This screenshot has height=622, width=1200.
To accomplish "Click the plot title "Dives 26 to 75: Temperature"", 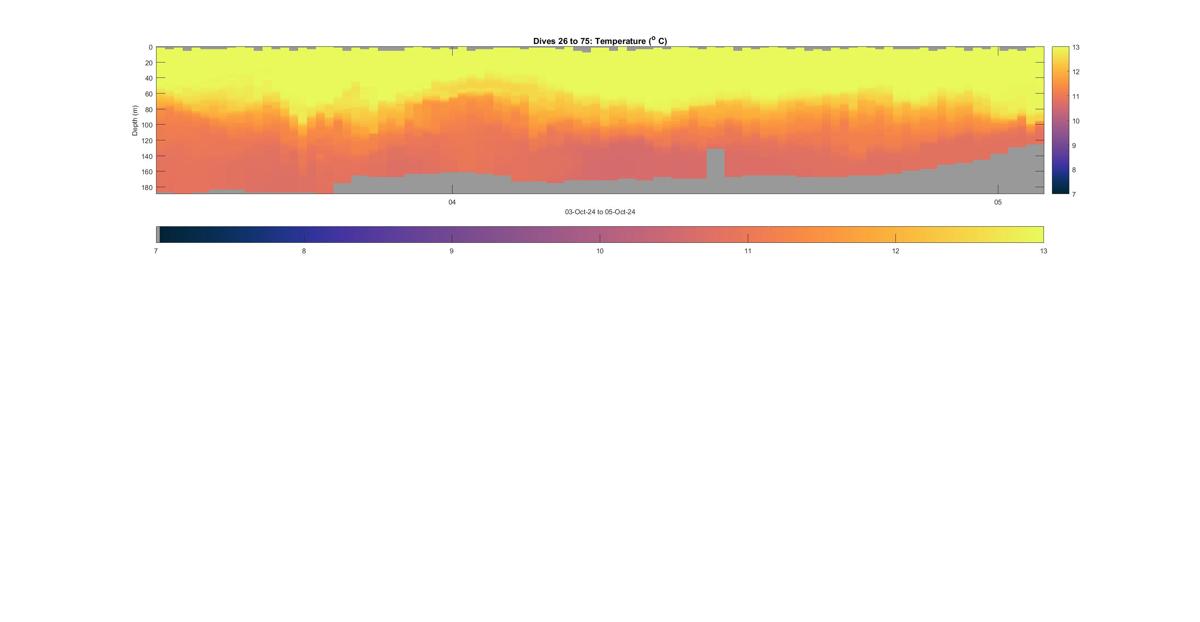I will pos(600,41).
